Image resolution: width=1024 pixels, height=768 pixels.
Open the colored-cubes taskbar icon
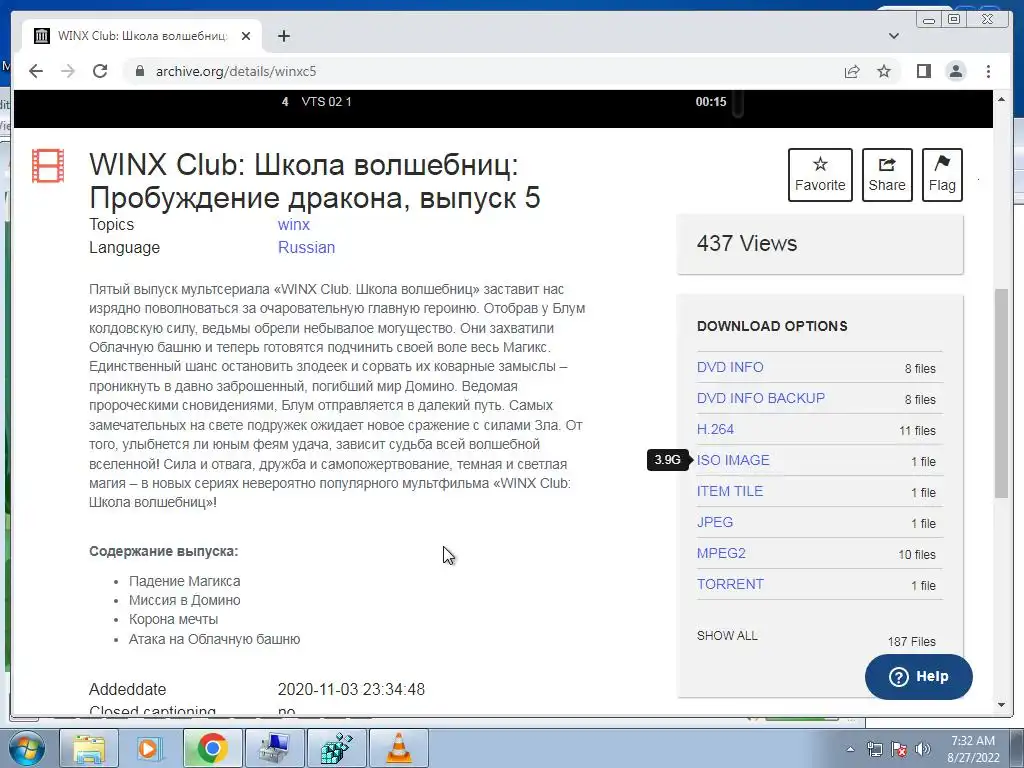click(x=336, y=748)
